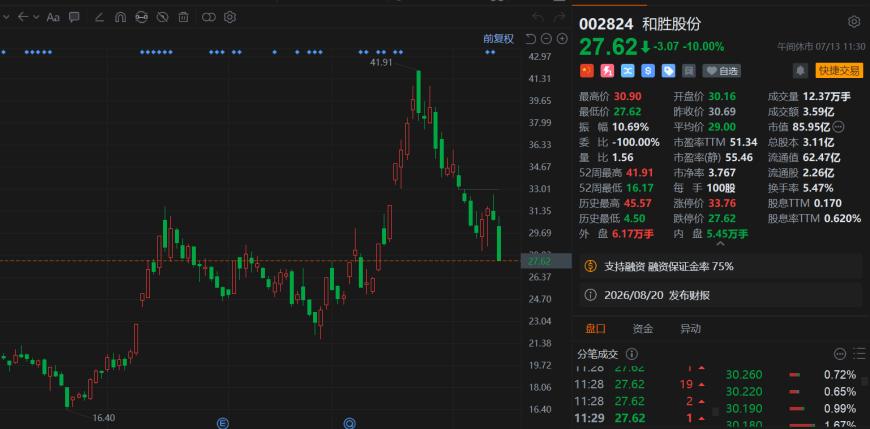The width and height of the screenshot is (870, 429).
Task: Click the 30.260 price level row
Action: coord(791,375)
